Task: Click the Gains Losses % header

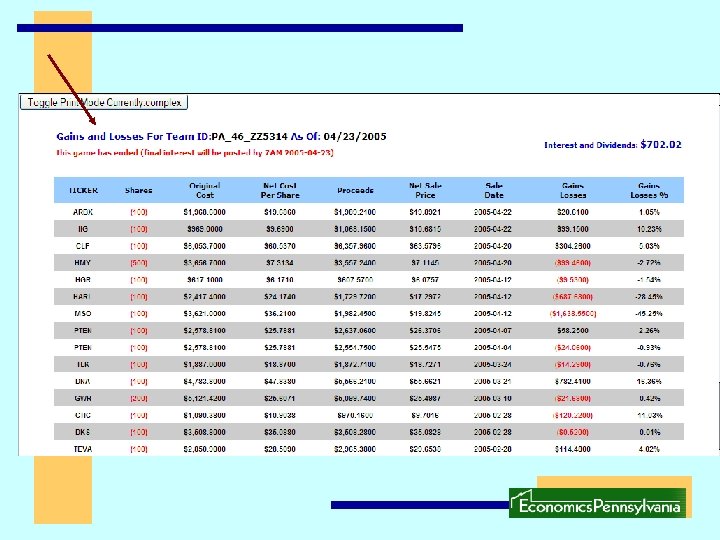Action: (x=649, y=190)
